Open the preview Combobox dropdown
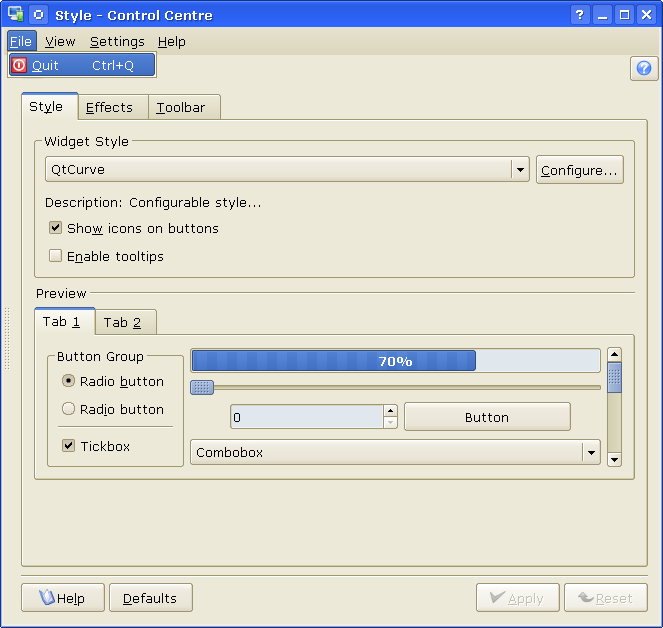The image size is (663, 628). [395, 452]
